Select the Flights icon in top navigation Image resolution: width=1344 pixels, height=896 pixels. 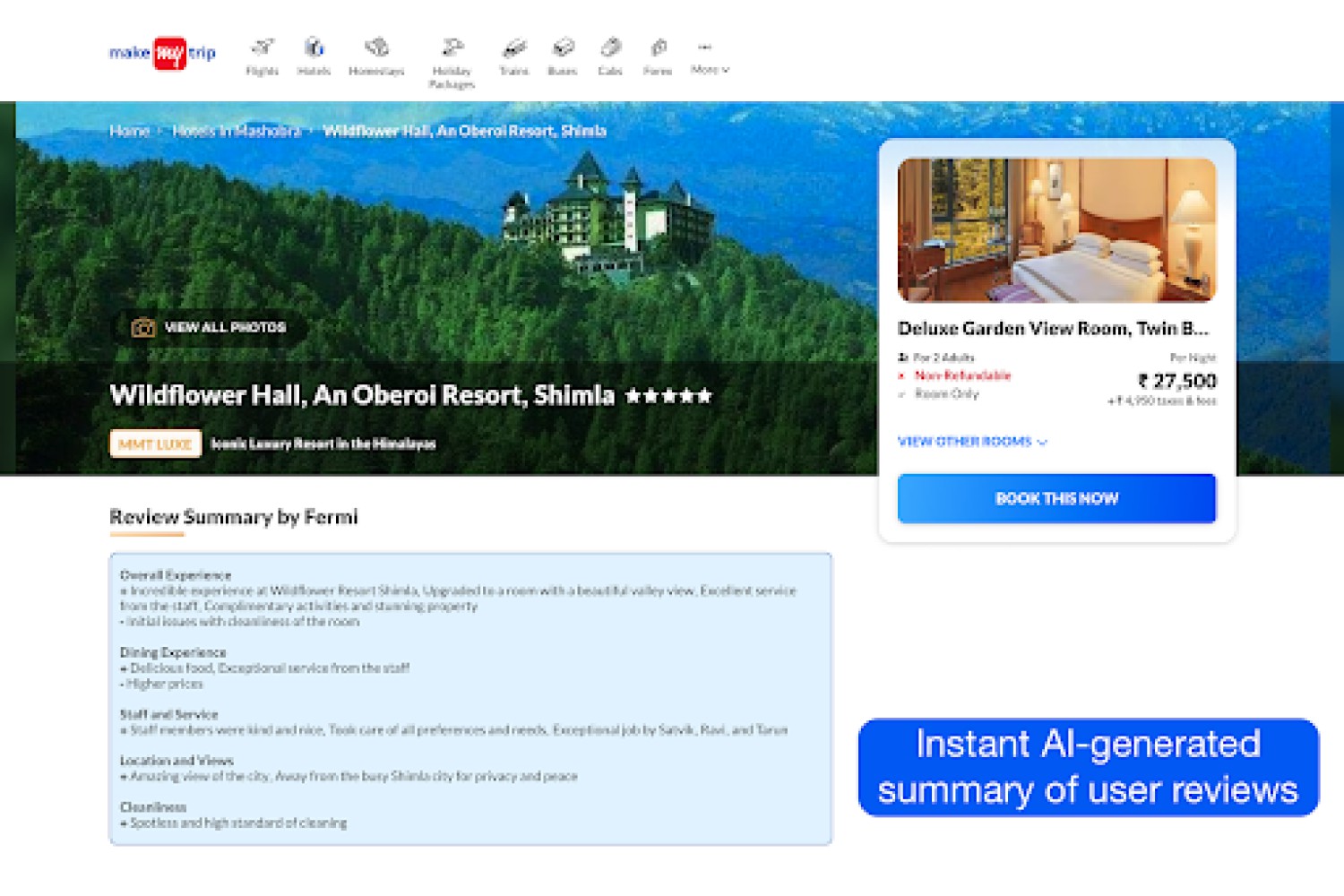263,47
